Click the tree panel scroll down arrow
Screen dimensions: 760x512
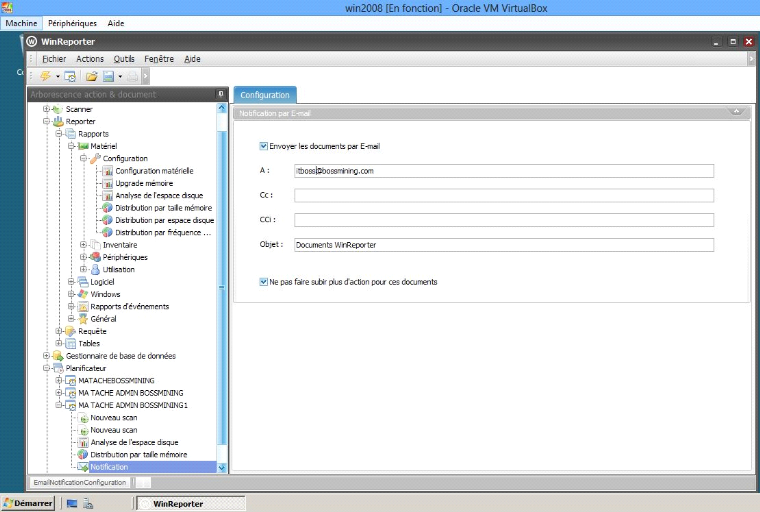coord(222,467)
